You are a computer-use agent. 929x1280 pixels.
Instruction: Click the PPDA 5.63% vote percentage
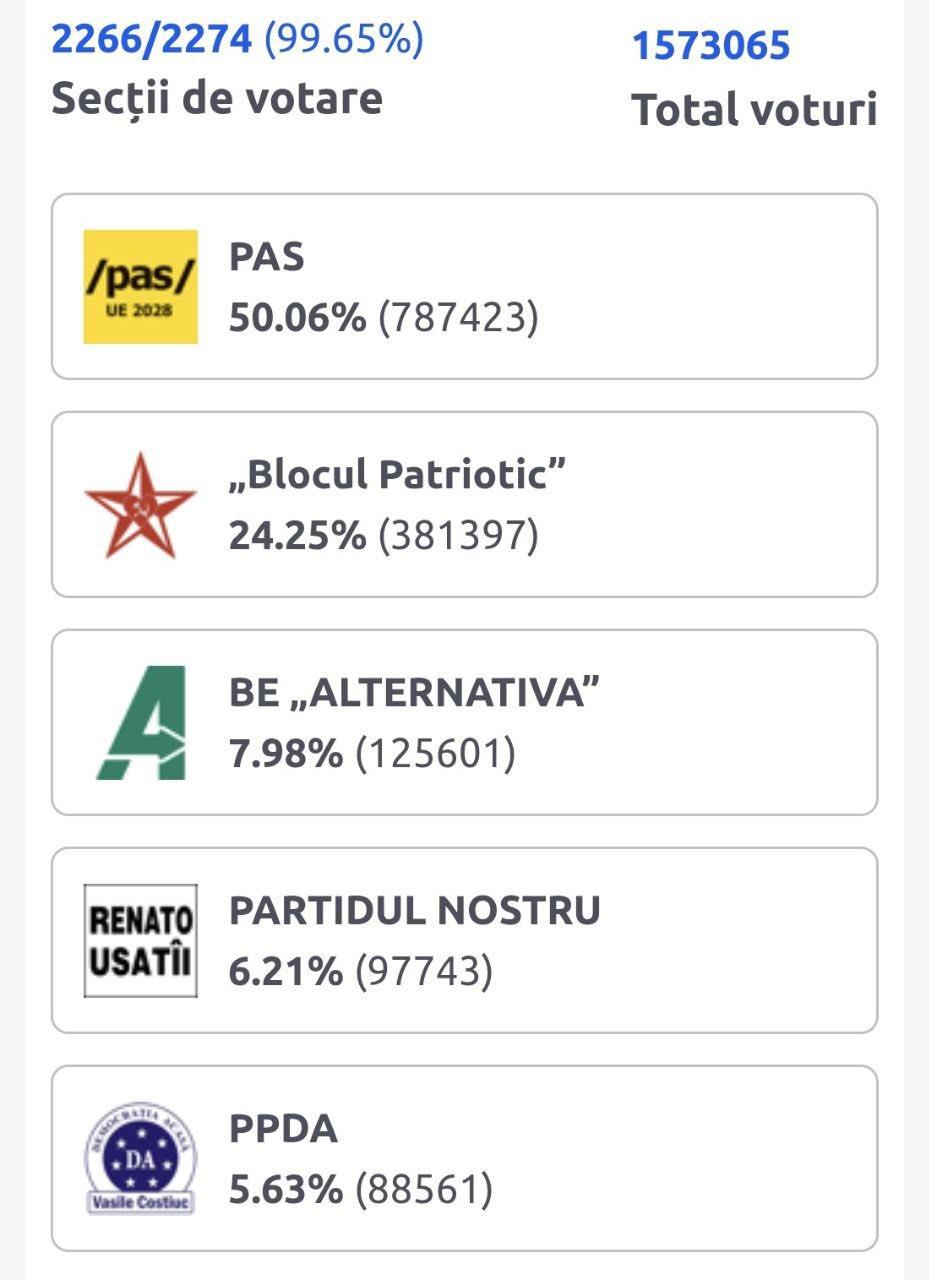(x=286, y=1190)
